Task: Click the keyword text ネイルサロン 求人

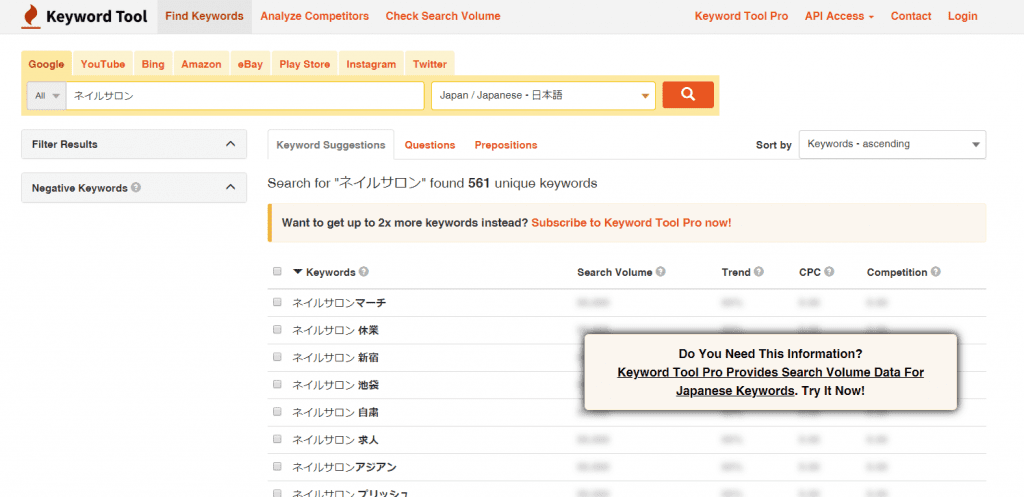Action: (335, 440)
